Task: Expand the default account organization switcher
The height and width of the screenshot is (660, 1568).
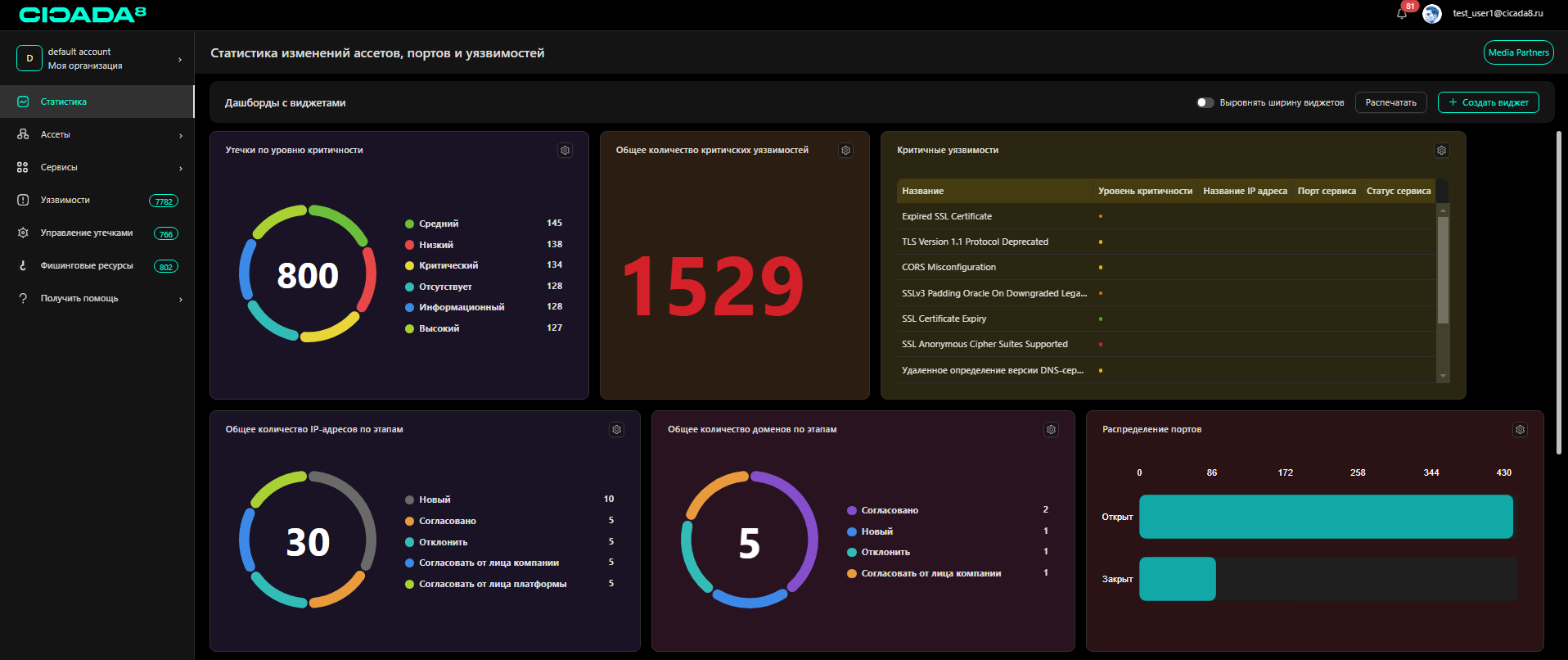Action: click(x=180, y=59)
